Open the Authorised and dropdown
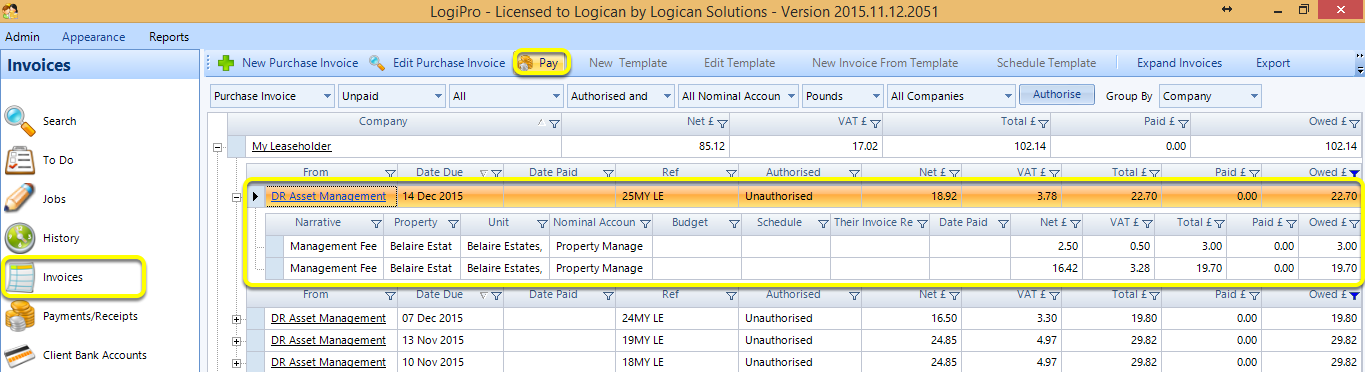The image size is (1365, 372). 621,96
